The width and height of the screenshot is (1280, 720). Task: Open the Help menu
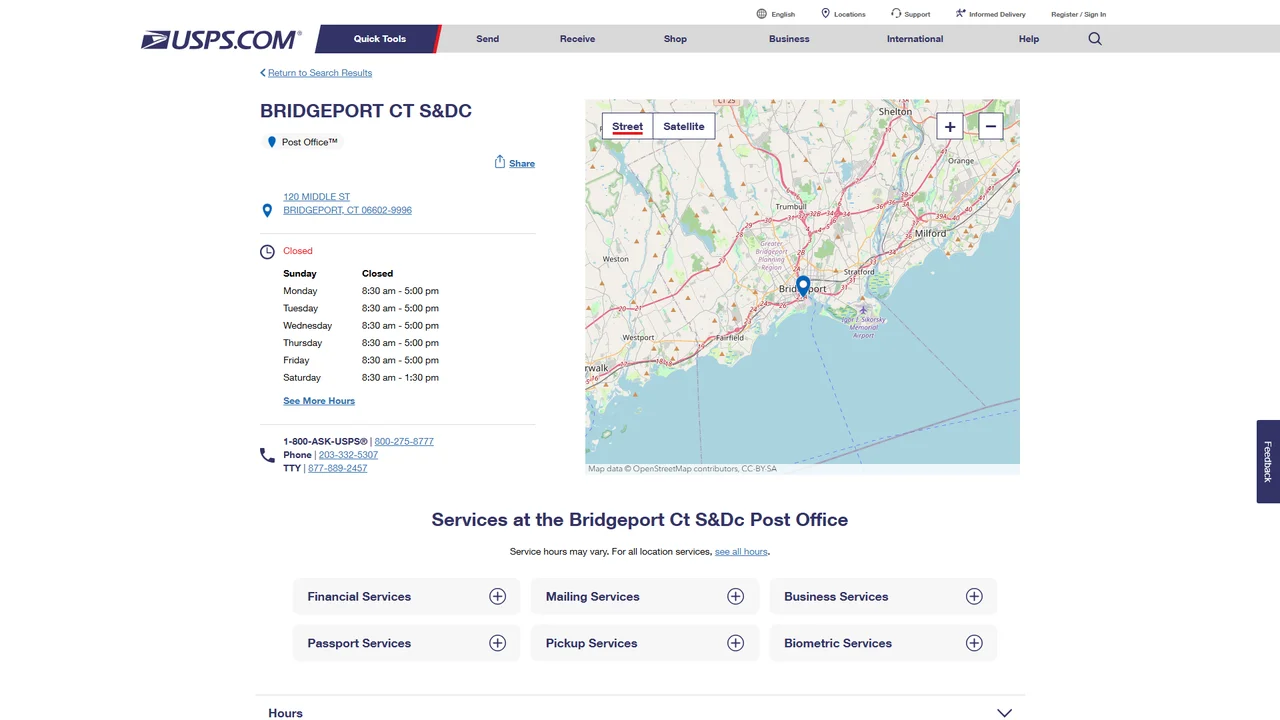(1029, 39)
